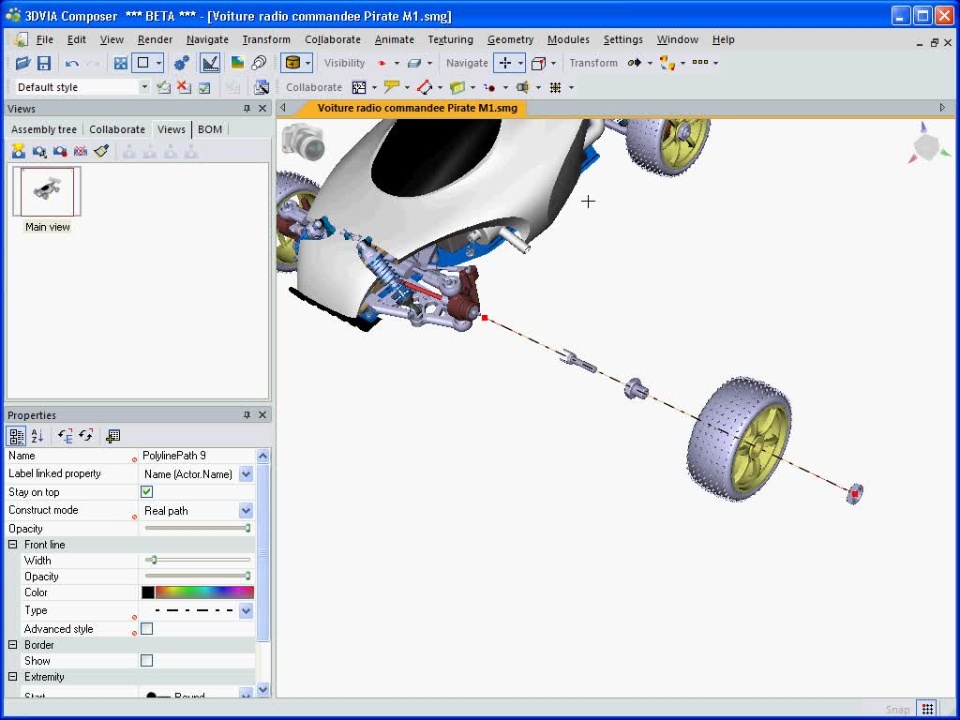
Task: Open the Texturing menu
Action: (451, 40)
